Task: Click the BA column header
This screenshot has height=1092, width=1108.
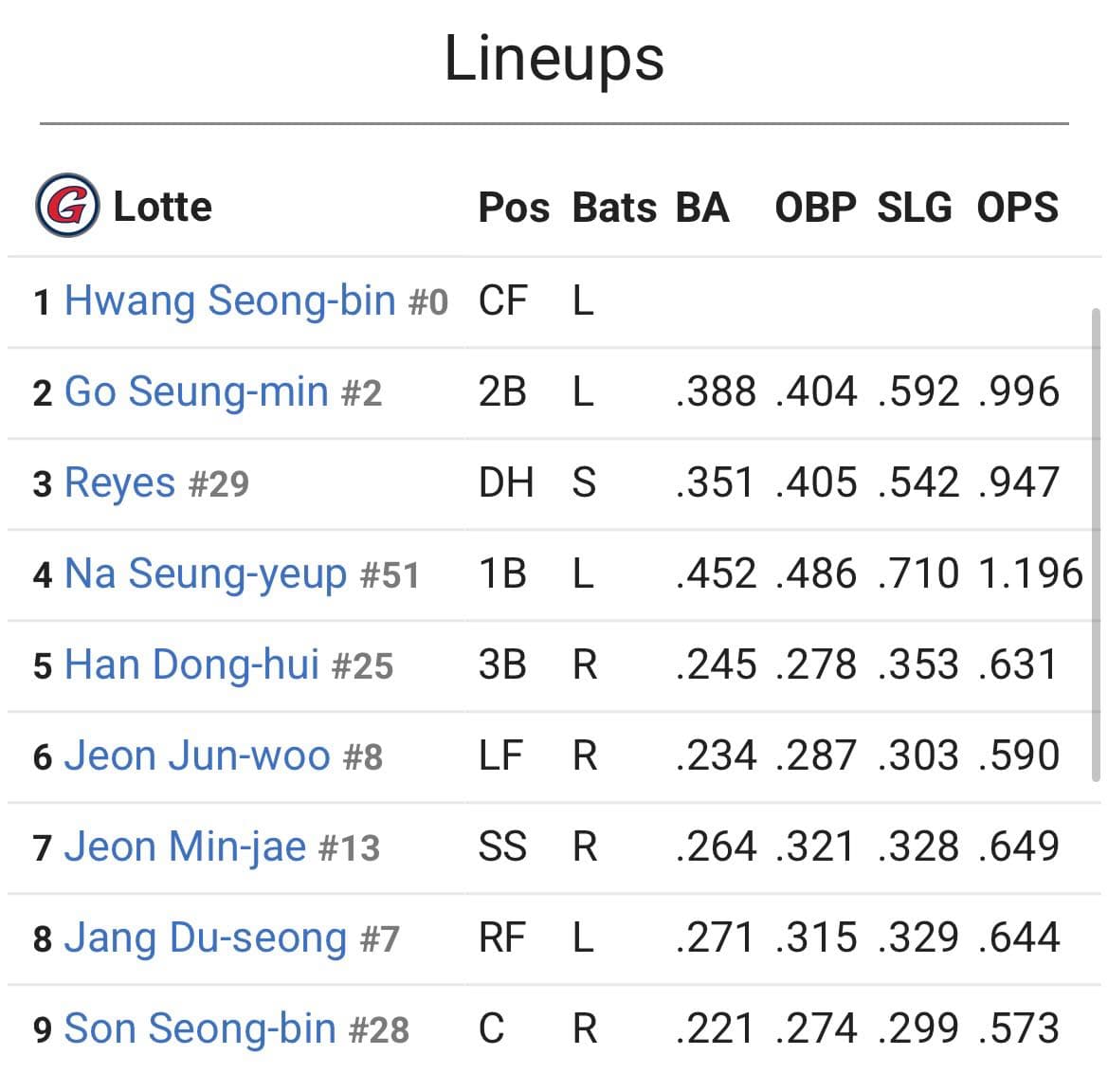Action: tap(702, 207)
